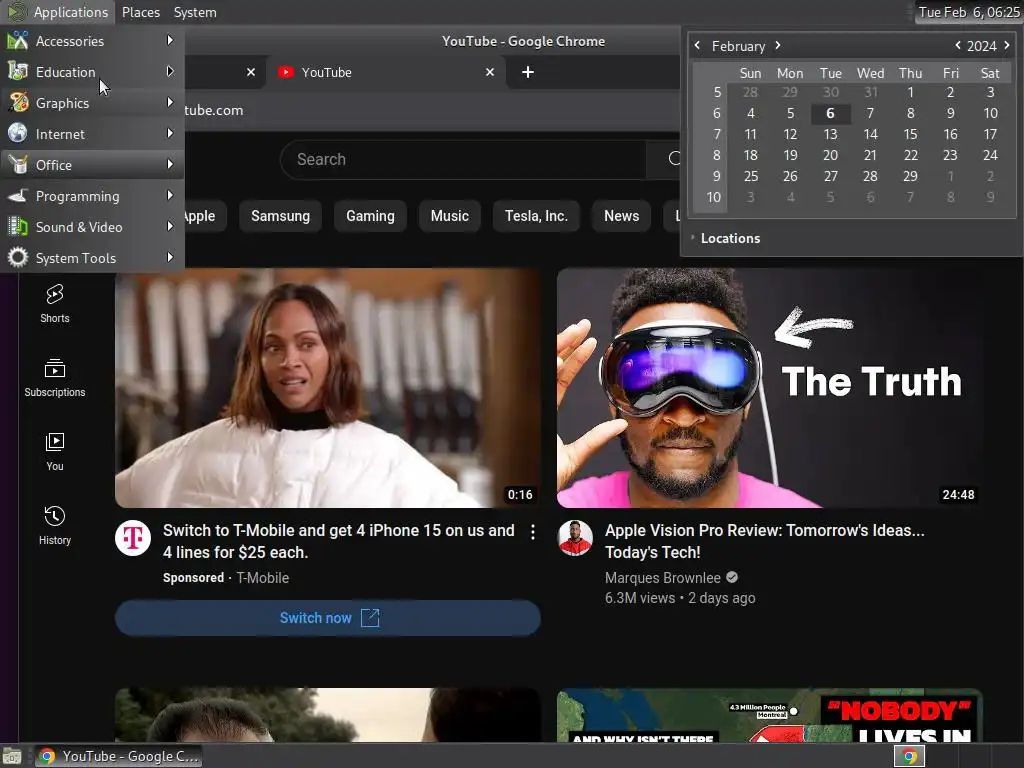Close the first Chrome tab
The width and height of the screenshot is (1024, 768).
(251, 72)
